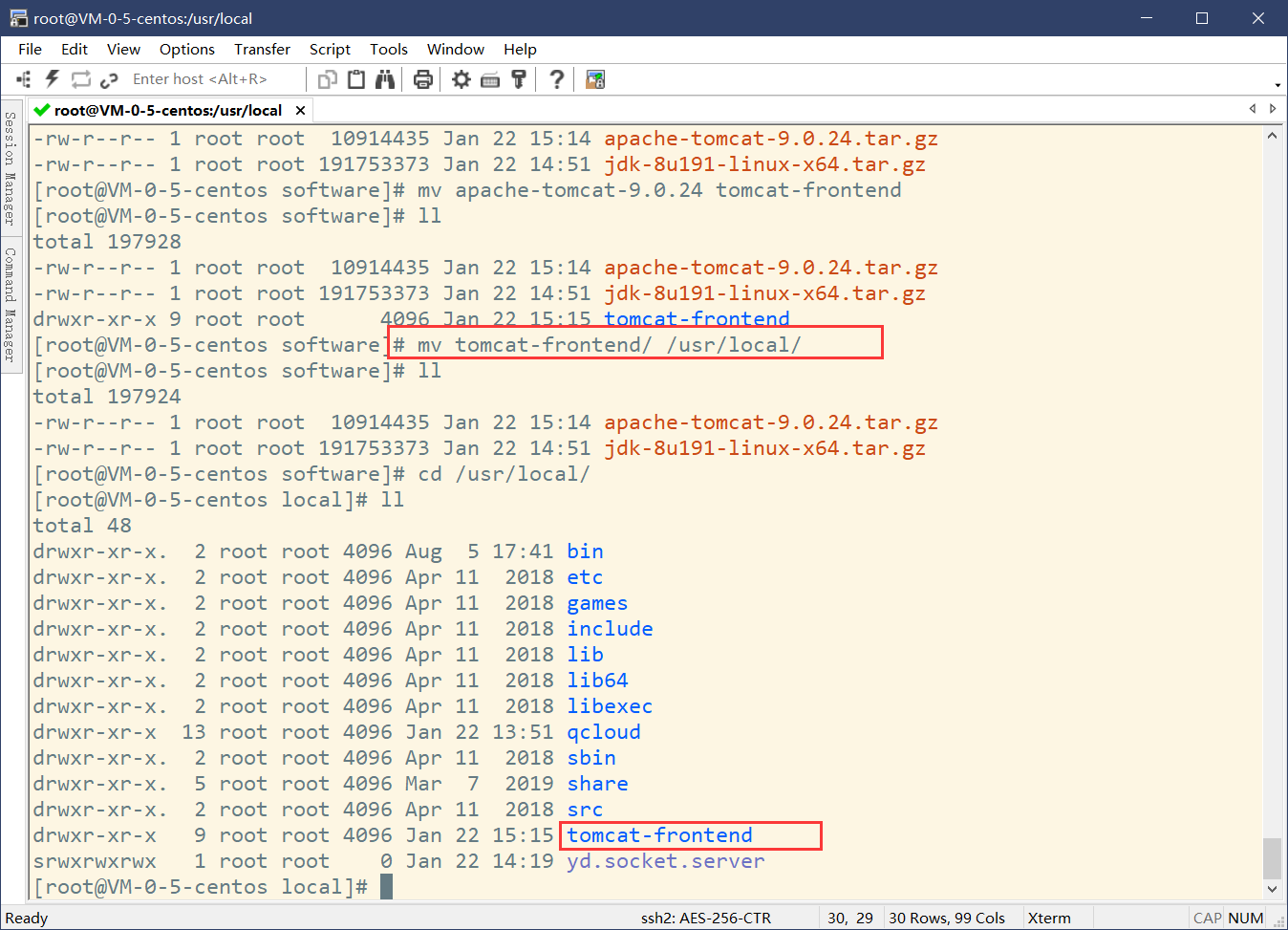Open the Options menu

click(187, 50)
